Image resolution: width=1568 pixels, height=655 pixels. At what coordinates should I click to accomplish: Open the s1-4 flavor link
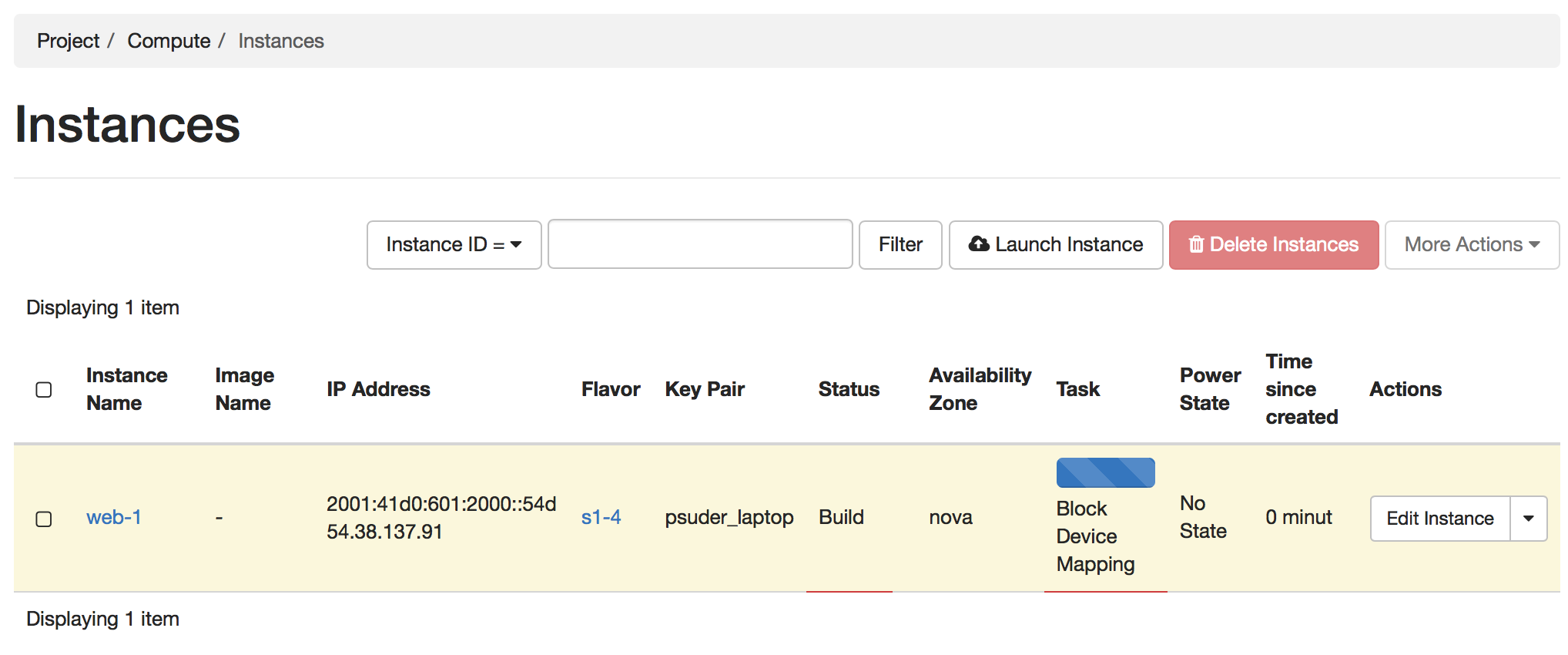[x=601, y=517]
